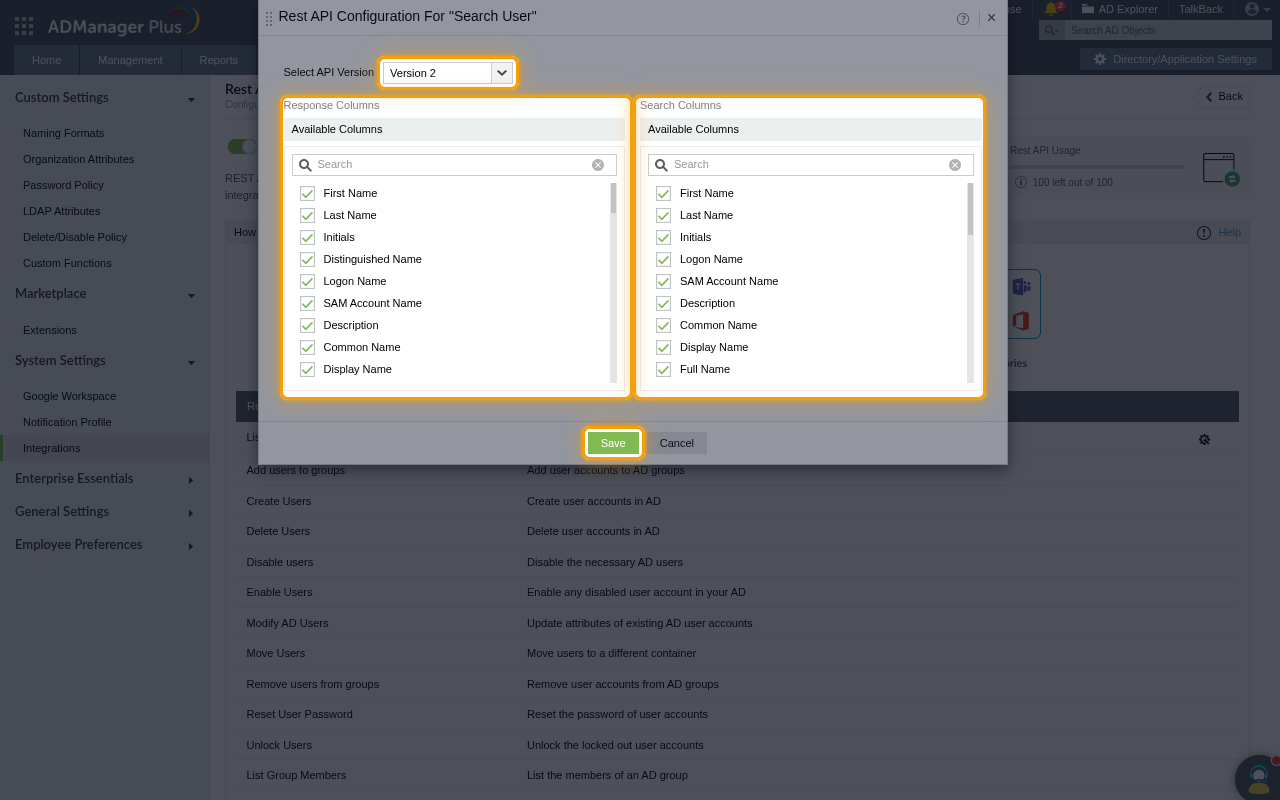Image resolution: width=1280 pixels, height=800 pixels.
Task: Uncheck Distinguished Name in Response Columns
Action: (307, 259)
